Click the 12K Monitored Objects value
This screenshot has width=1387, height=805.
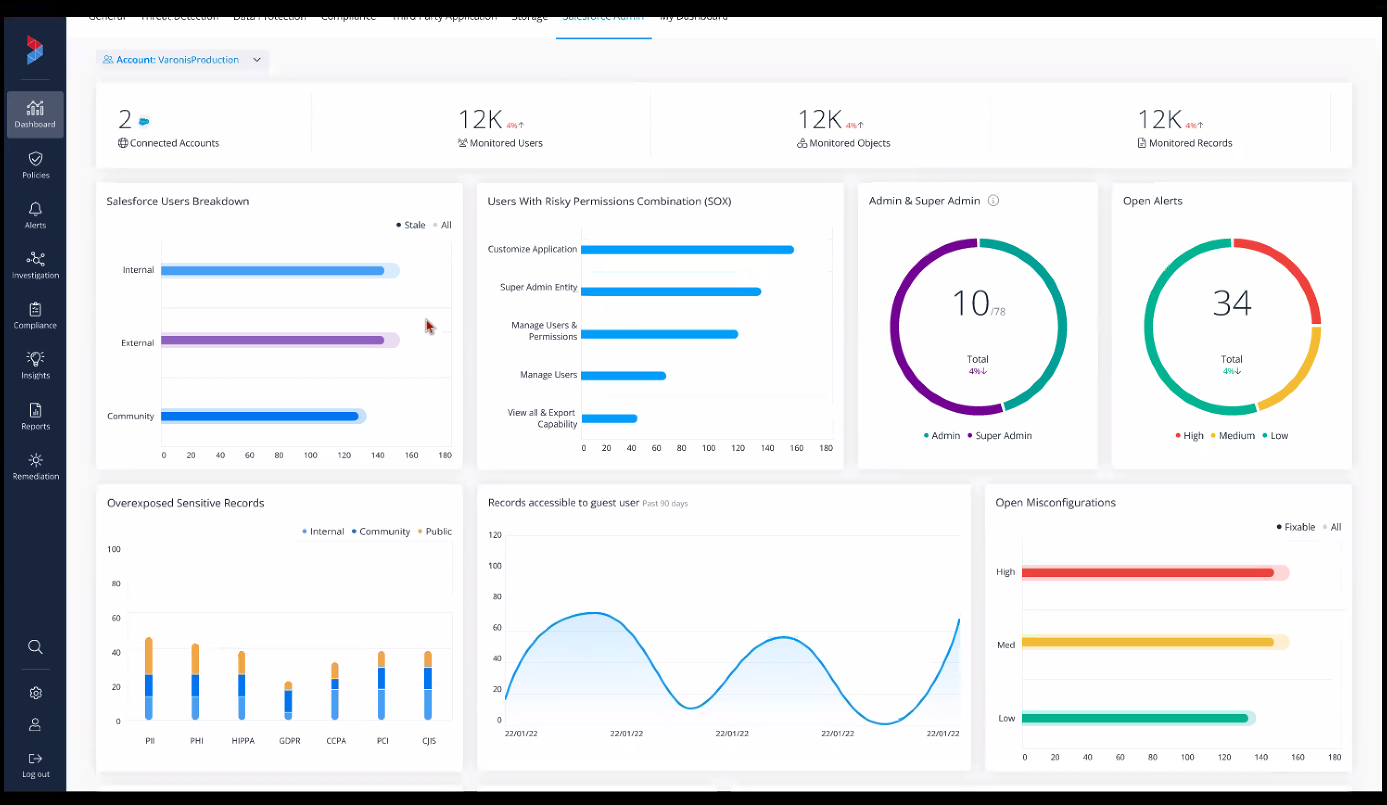(819, 120)
